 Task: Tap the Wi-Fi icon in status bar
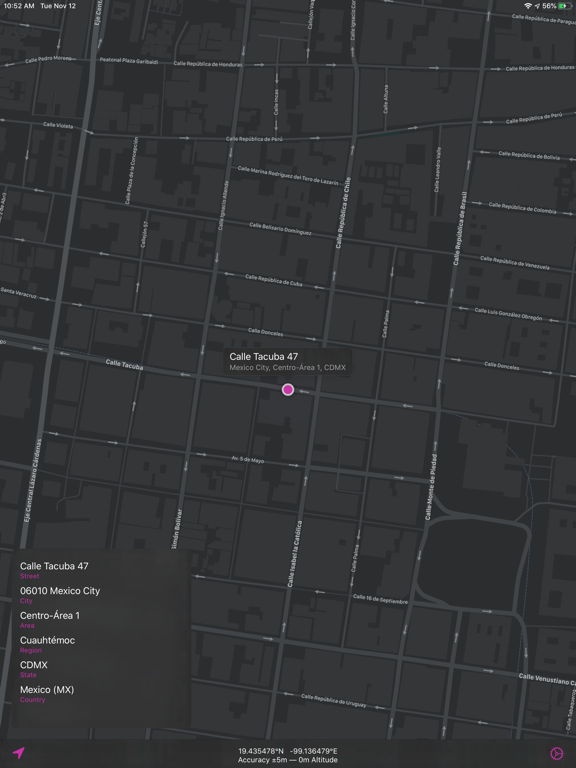coord(528,6)
